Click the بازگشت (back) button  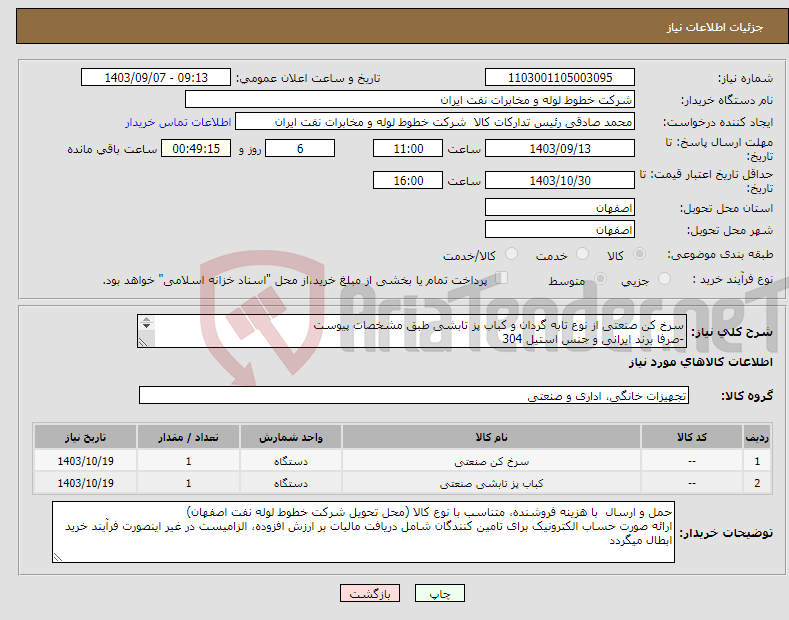[x=370, y=593]
